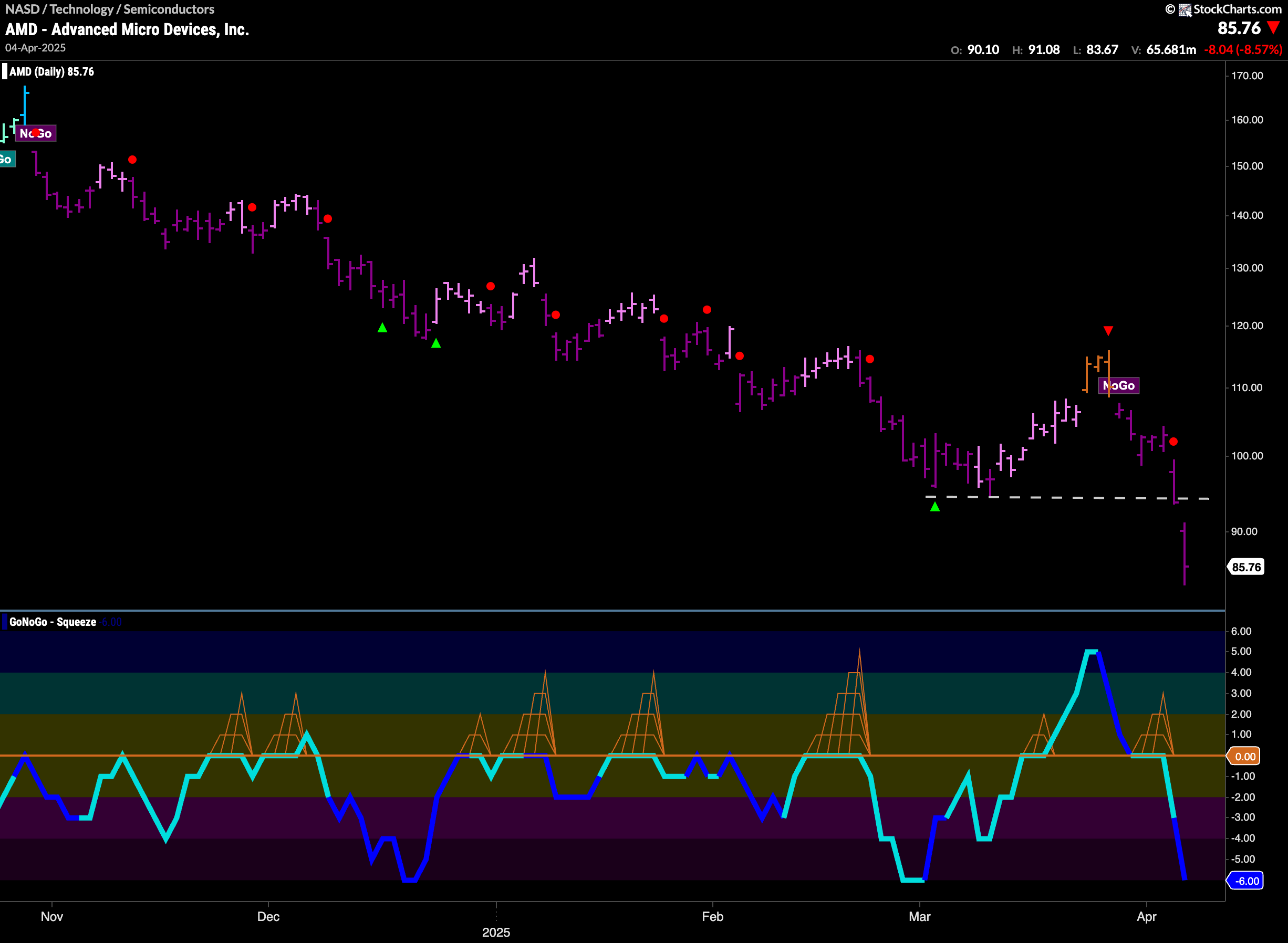
Task: Click the blue legend marker beside GoNoGo - Squeeze
Action: (x=5, y=622)
